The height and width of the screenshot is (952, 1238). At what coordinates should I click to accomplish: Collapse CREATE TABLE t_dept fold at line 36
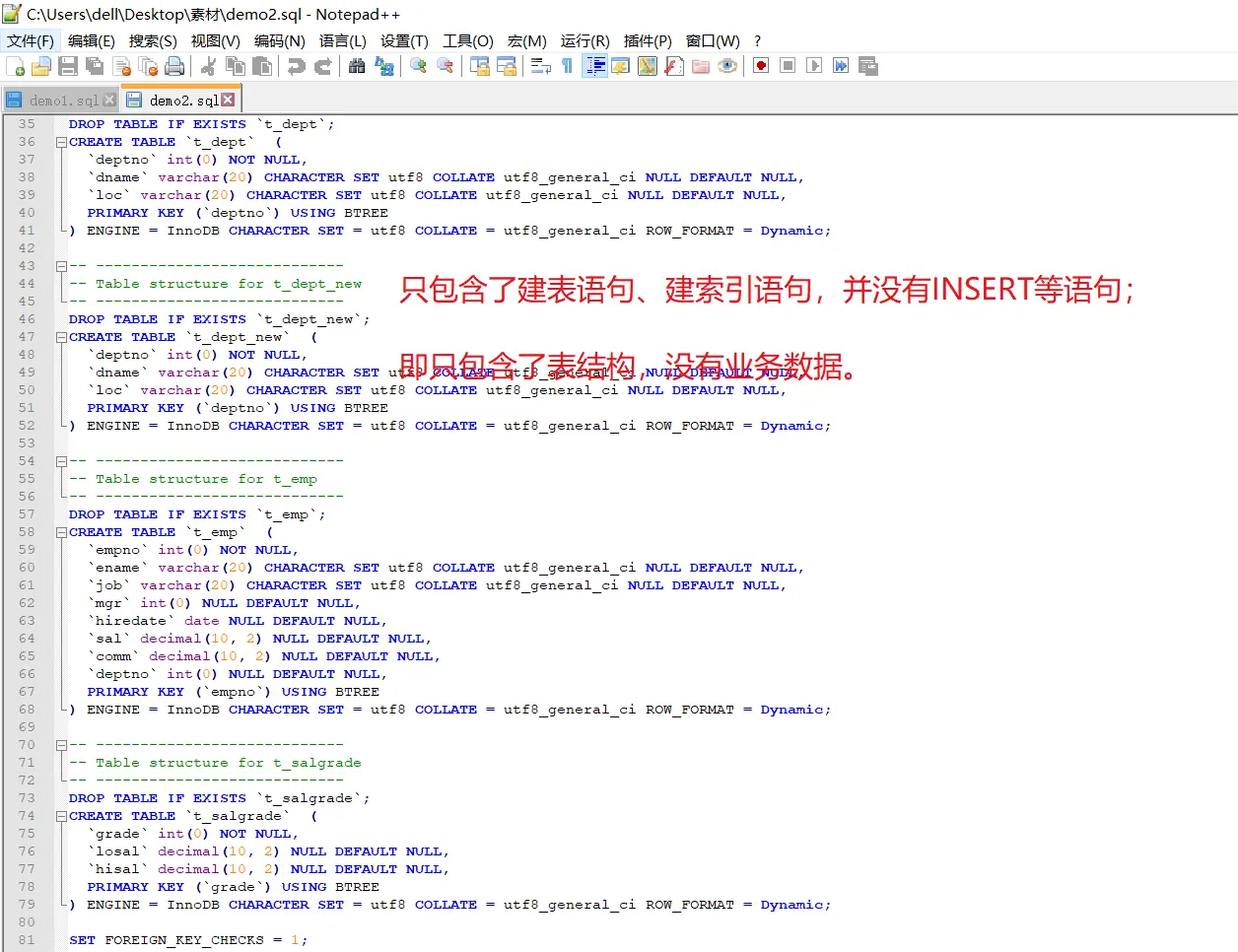click(61, 142)
